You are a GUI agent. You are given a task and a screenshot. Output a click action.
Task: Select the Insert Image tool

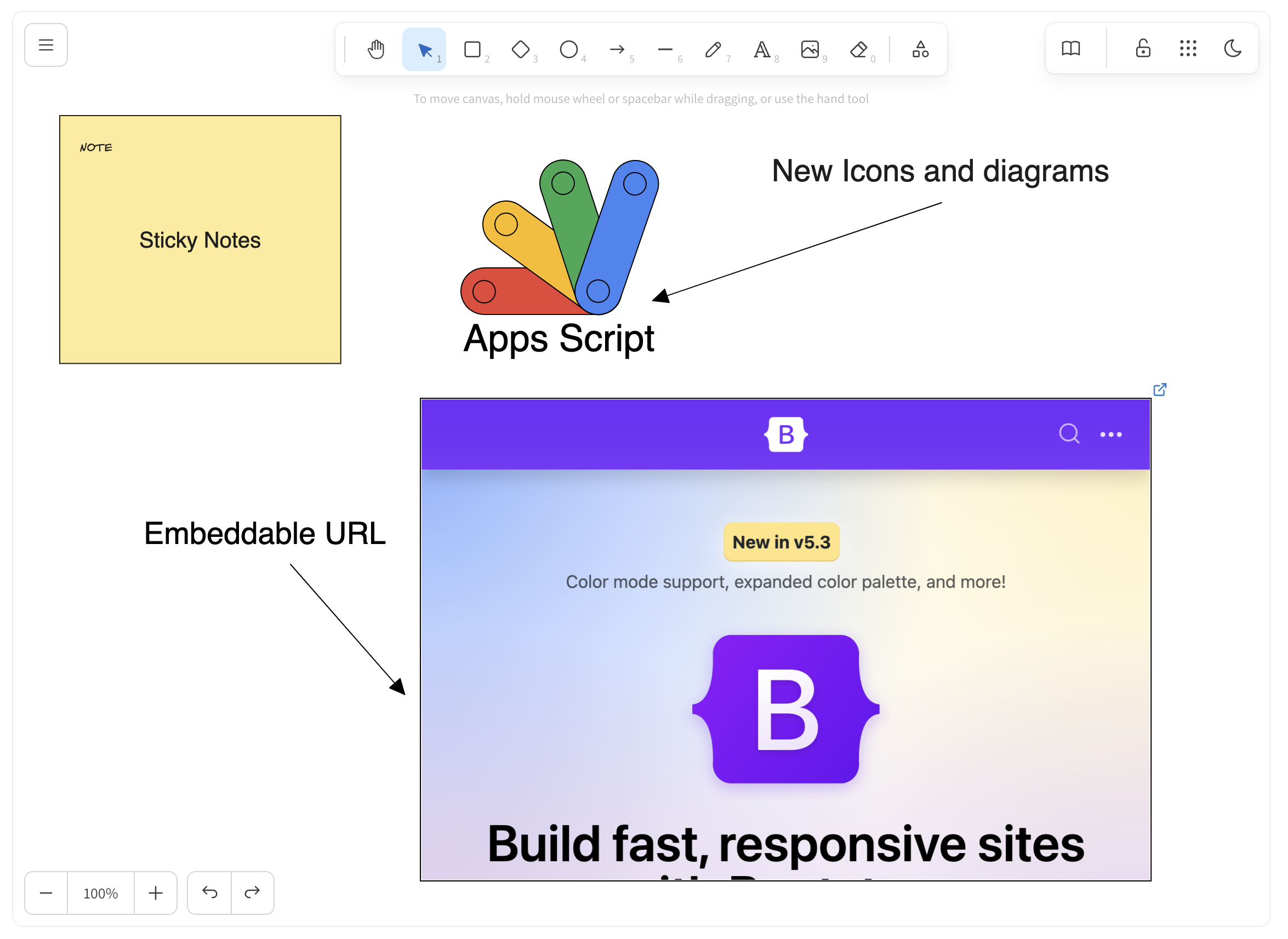[x=810, y=49]
